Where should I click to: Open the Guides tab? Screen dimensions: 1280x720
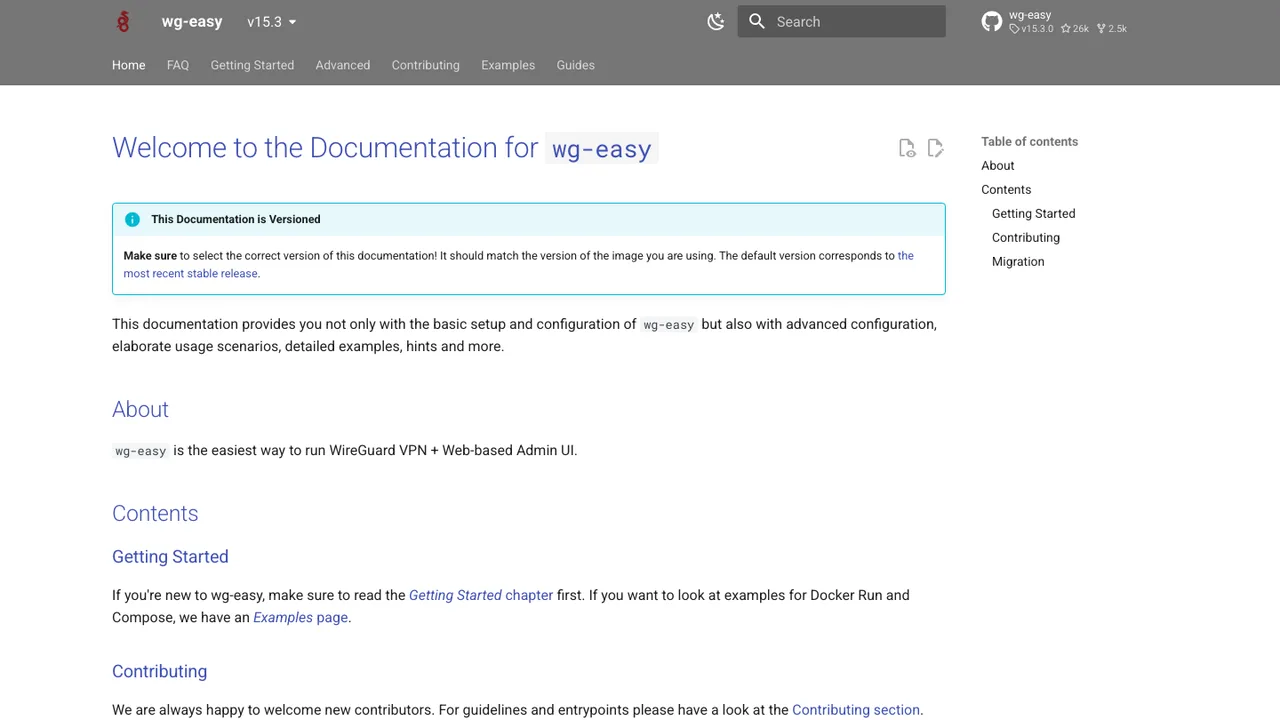point(576,65)
